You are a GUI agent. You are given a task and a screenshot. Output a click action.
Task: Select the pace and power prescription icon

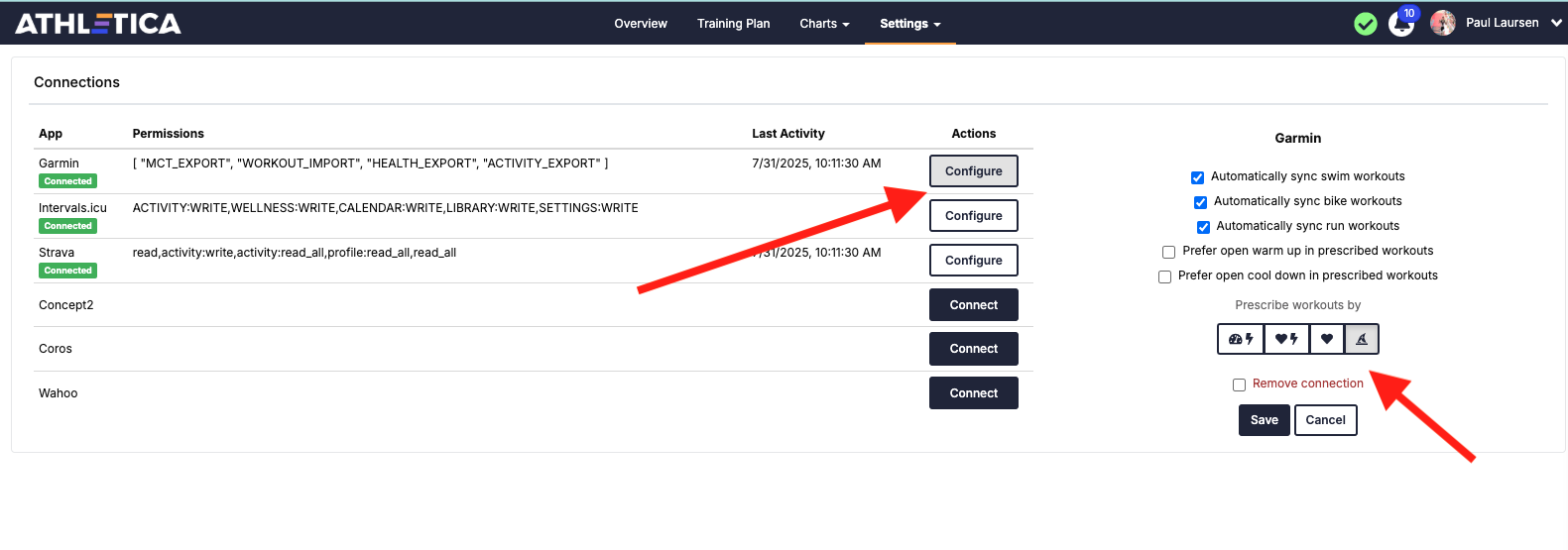1241,339
